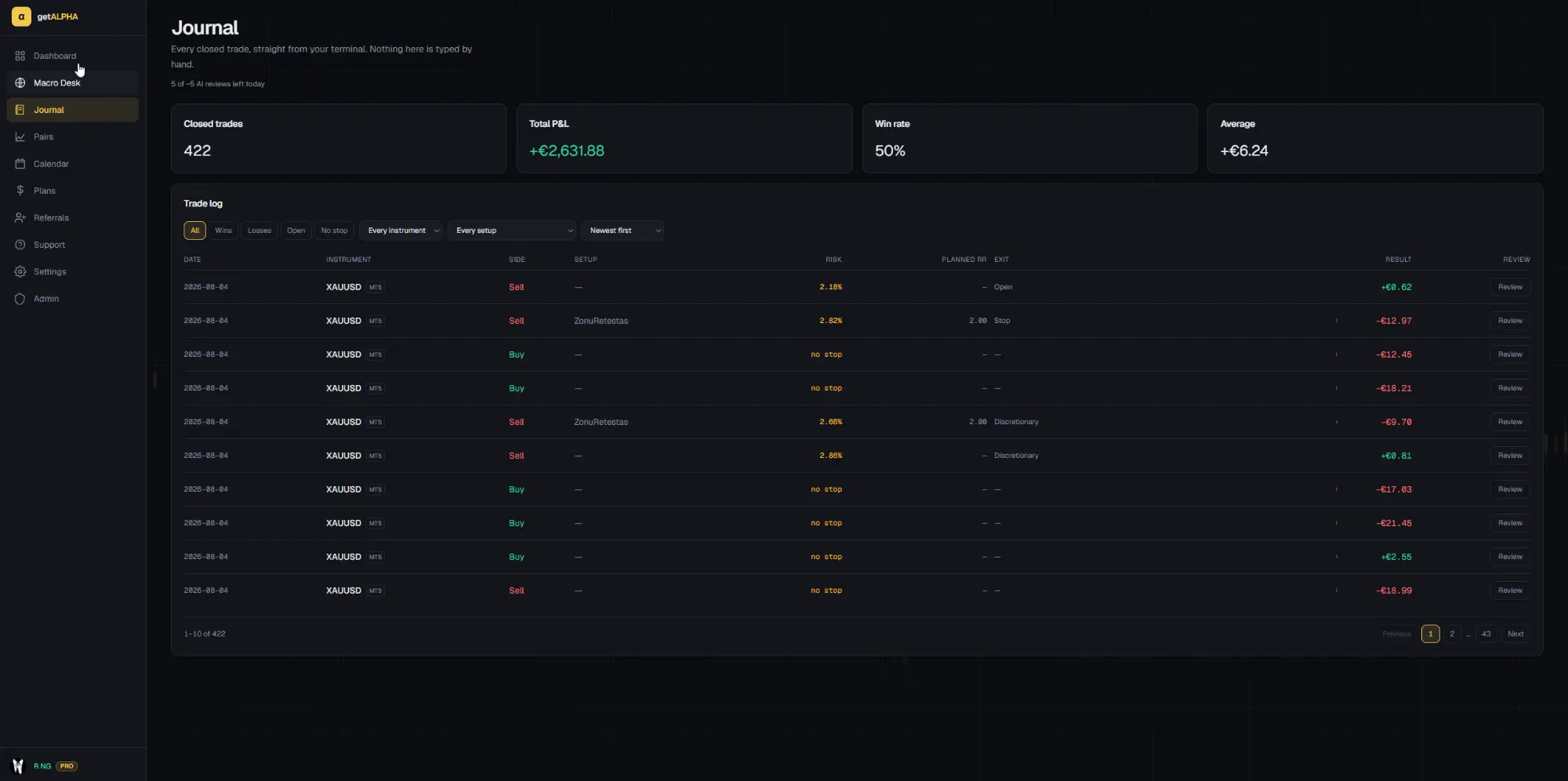Jump to page 43

1486,634
